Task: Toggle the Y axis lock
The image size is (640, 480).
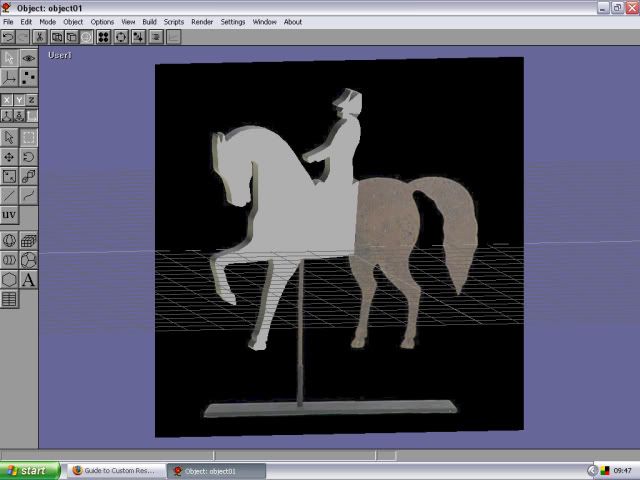Action: click(19, 100)
